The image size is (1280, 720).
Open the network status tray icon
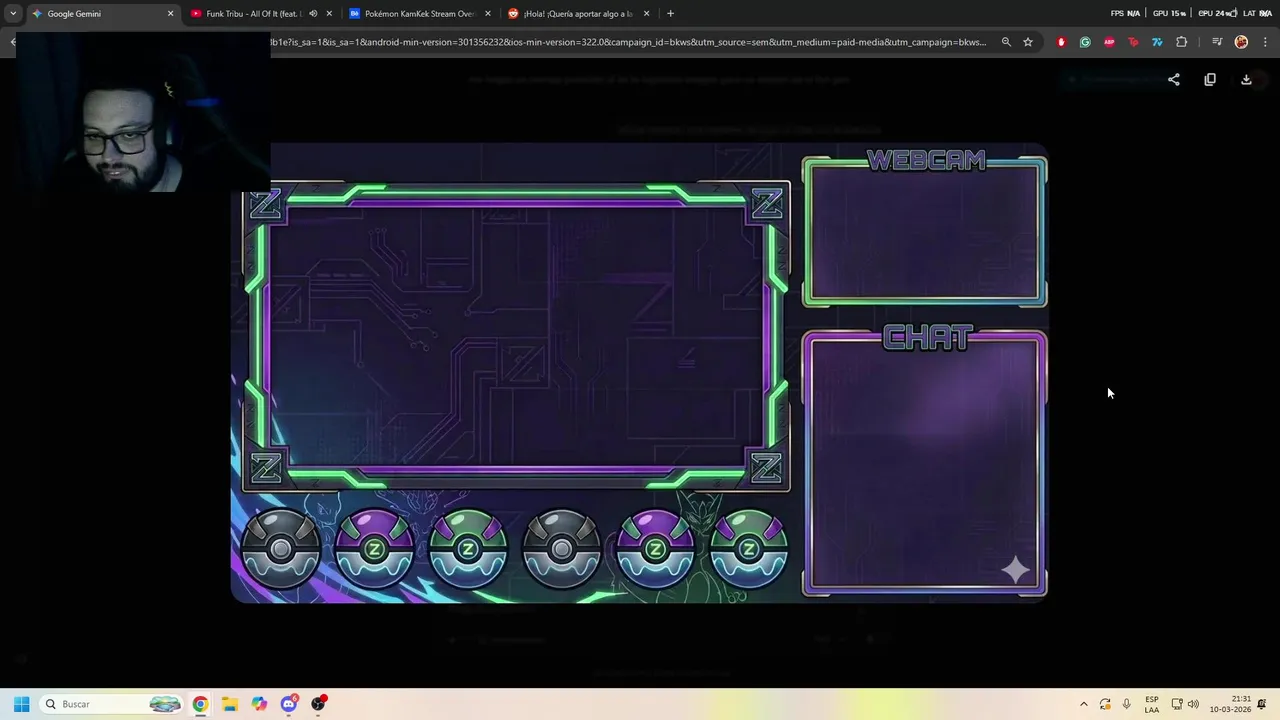[1177, 704]
